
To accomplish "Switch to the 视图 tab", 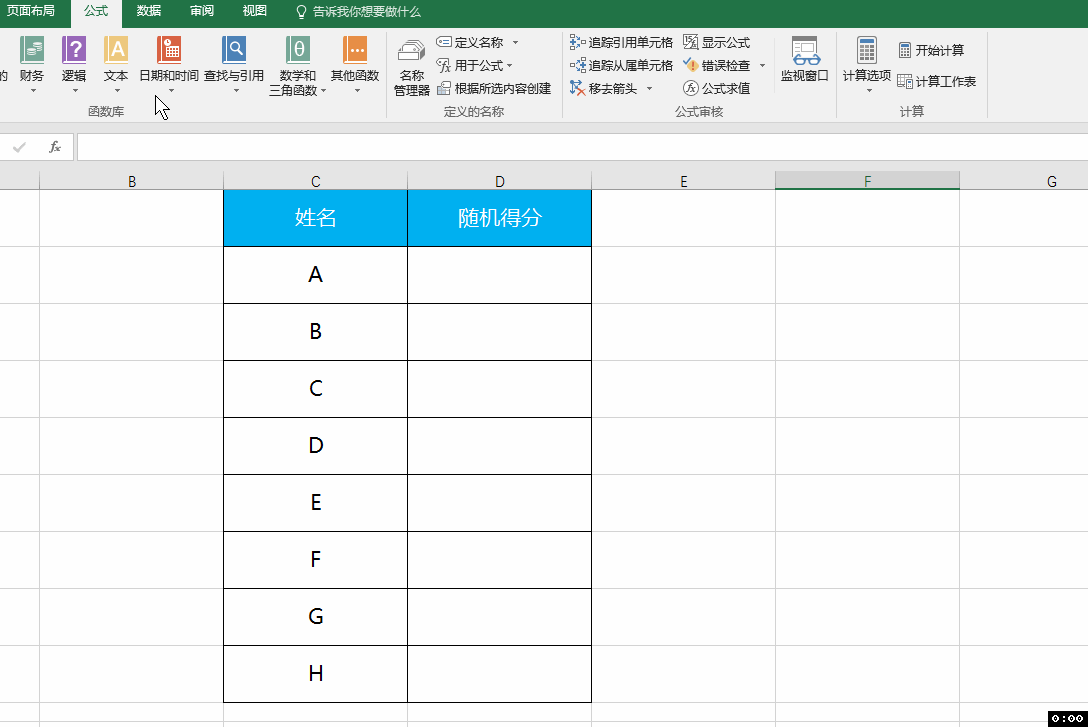I will (x=255, y=11).
